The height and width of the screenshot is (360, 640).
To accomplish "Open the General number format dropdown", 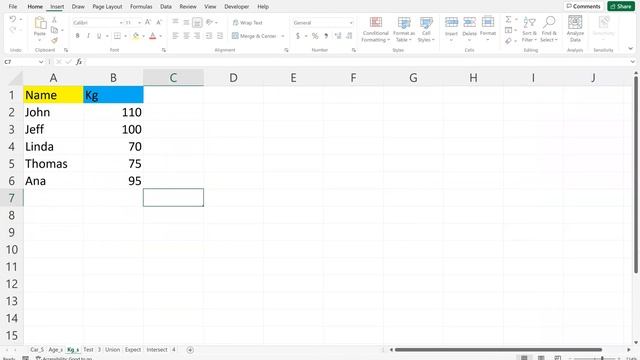I will point(351,23).
